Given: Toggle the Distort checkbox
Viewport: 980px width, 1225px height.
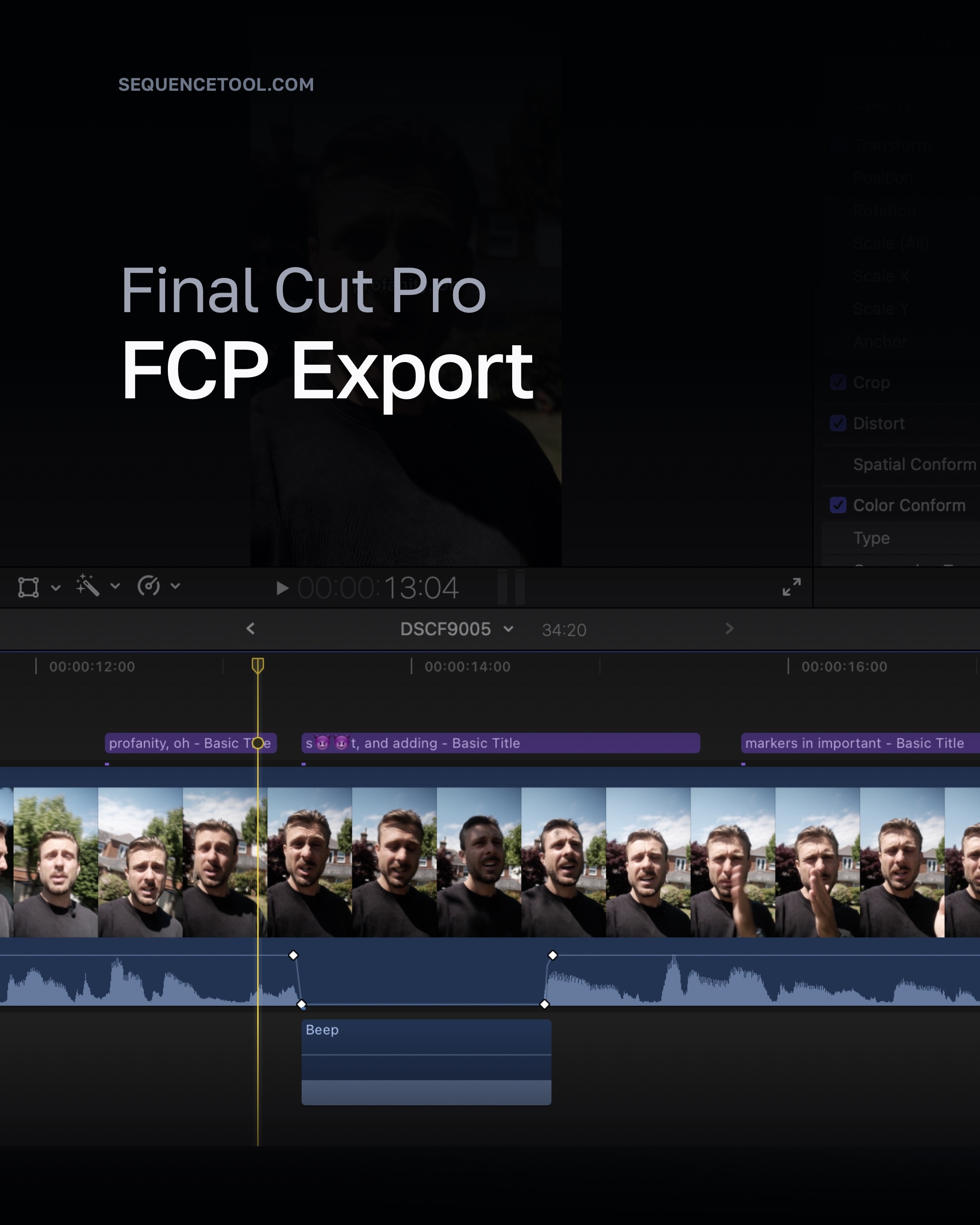Looking at the screenshot, I should point(838,423).
